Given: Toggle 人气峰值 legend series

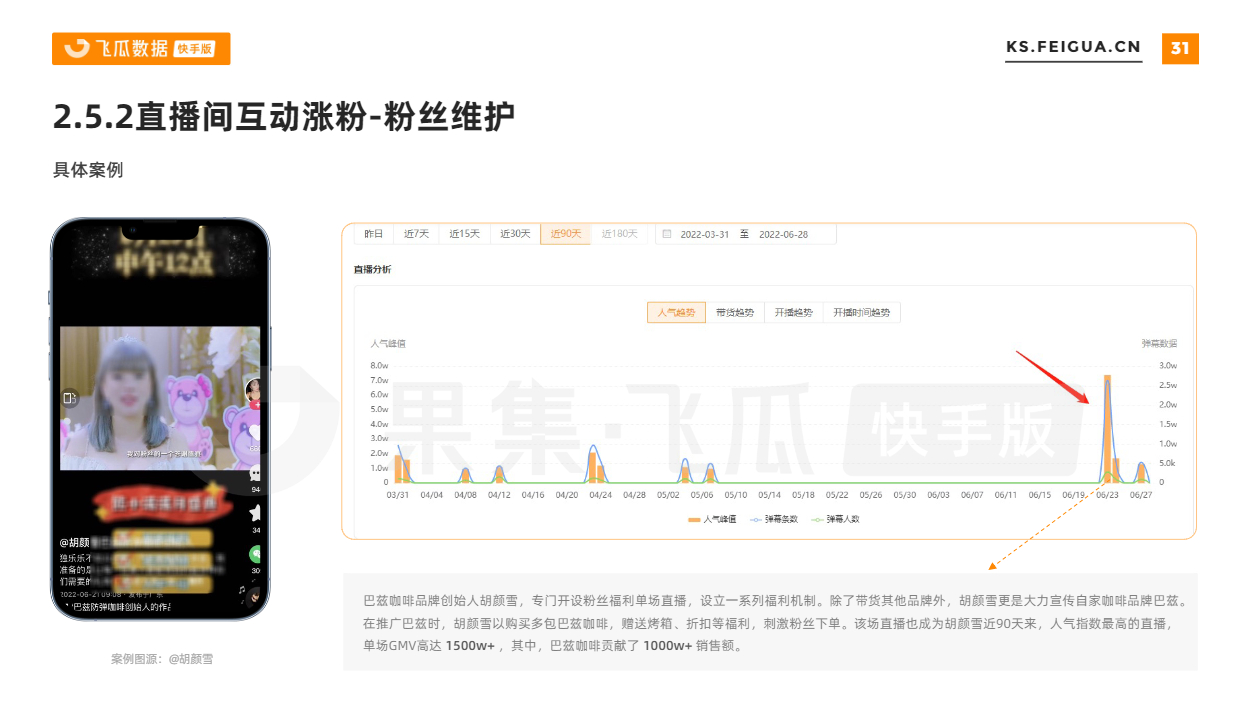Looking at the screenshot, I should click(712, 519).
